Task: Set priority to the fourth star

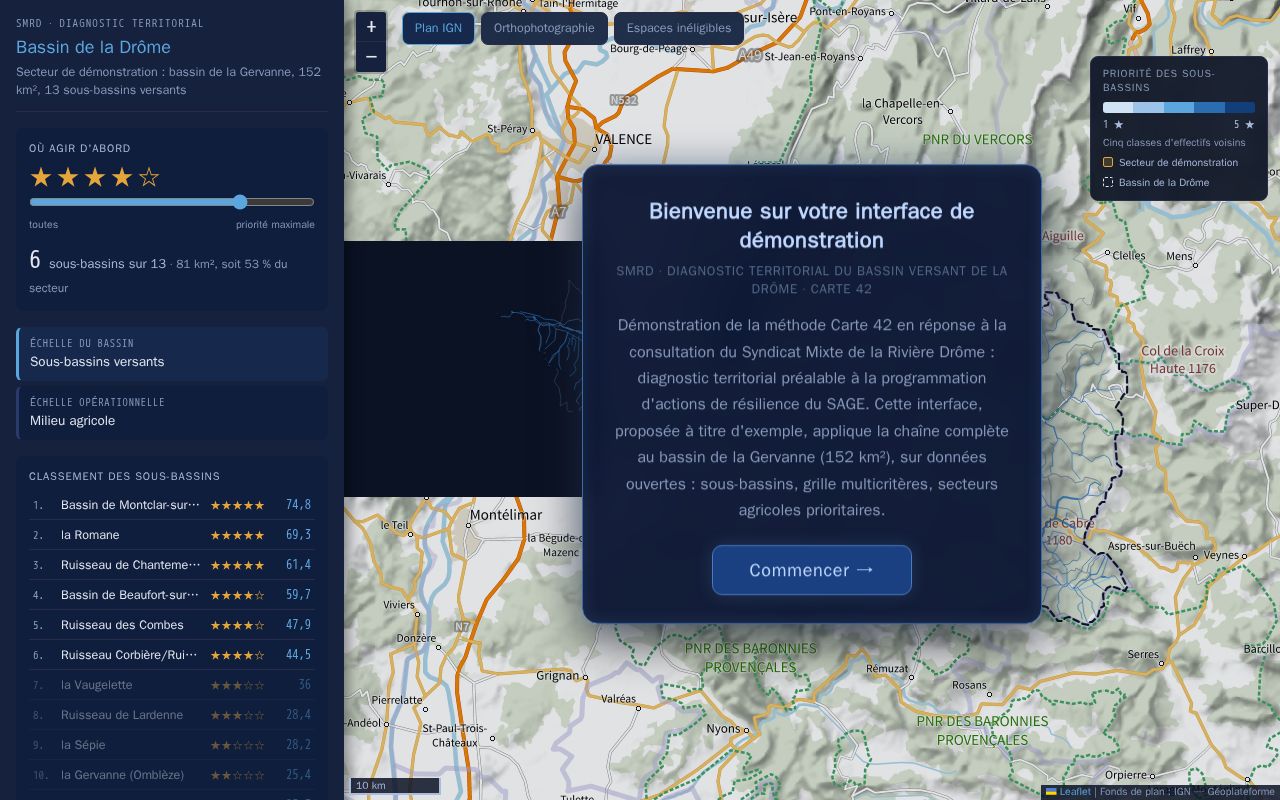Action: 122,178
